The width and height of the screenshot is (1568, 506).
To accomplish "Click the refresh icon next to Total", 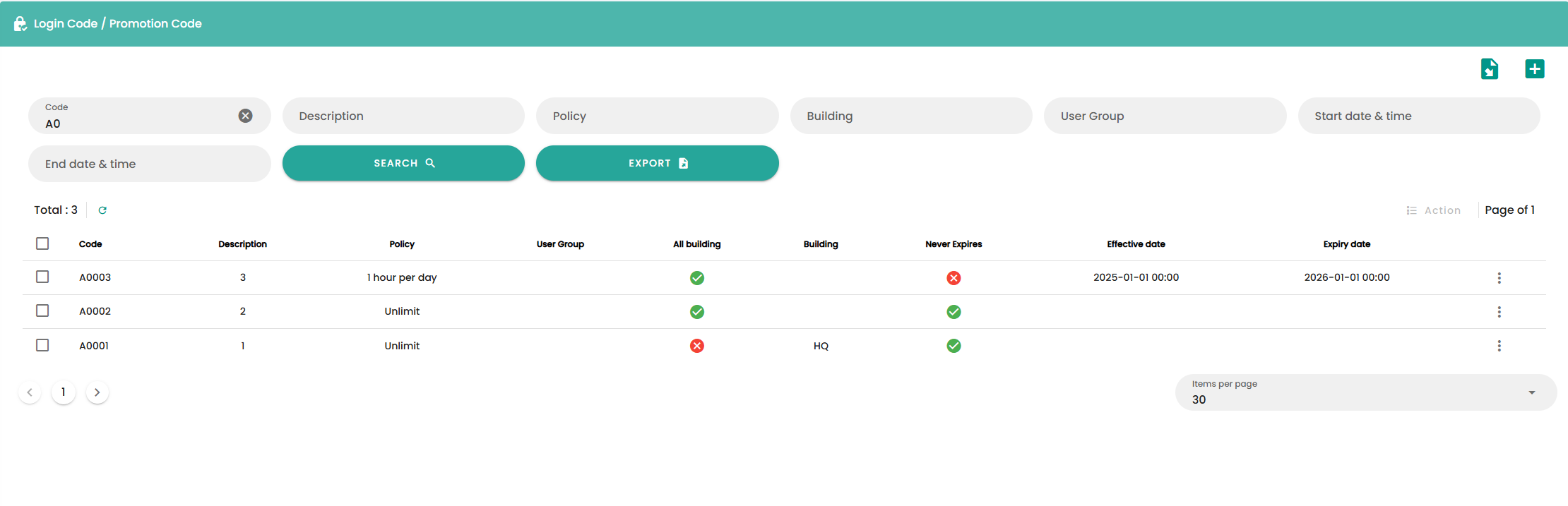I will [102, 210].
